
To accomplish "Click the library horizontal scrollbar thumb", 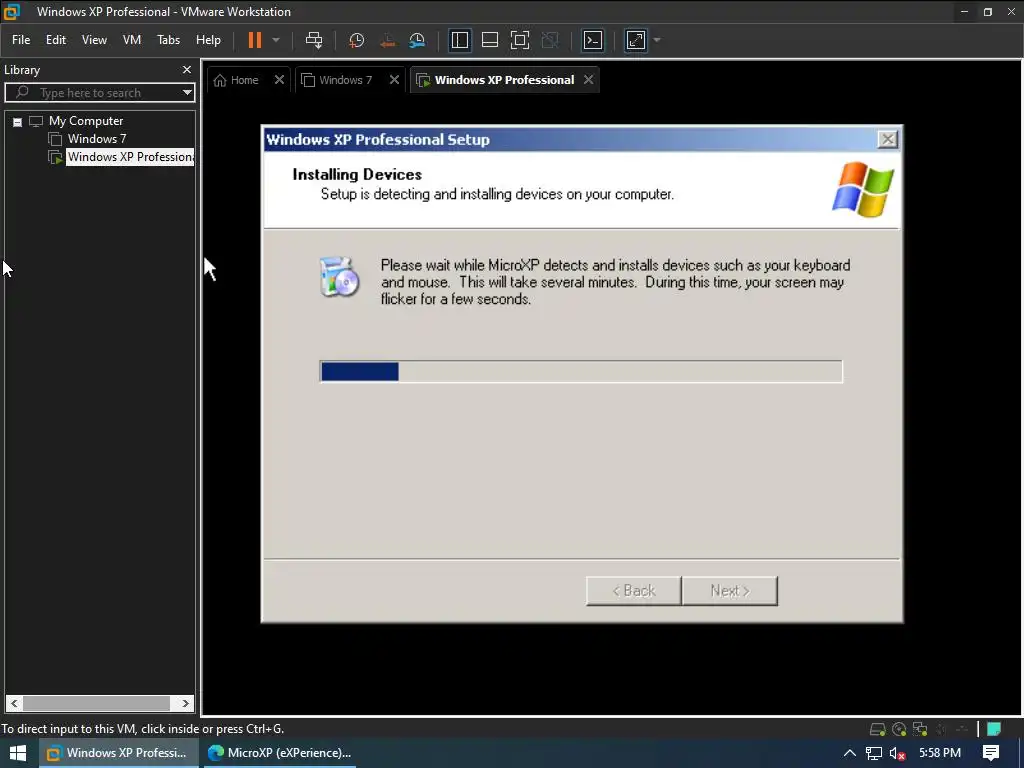I will 97,703.
